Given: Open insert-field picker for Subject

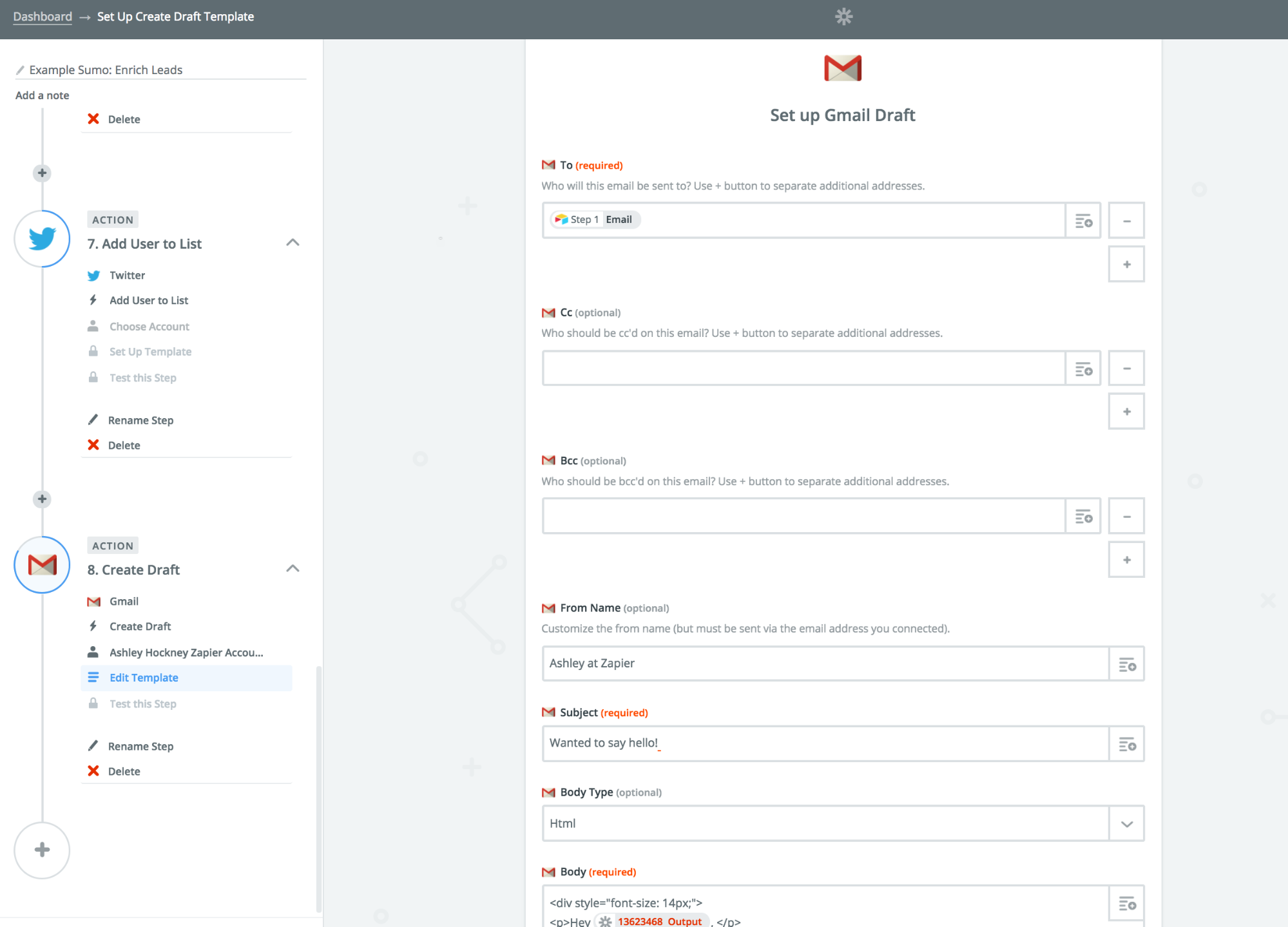Looking at the screenshot, I should (1127, 744).
